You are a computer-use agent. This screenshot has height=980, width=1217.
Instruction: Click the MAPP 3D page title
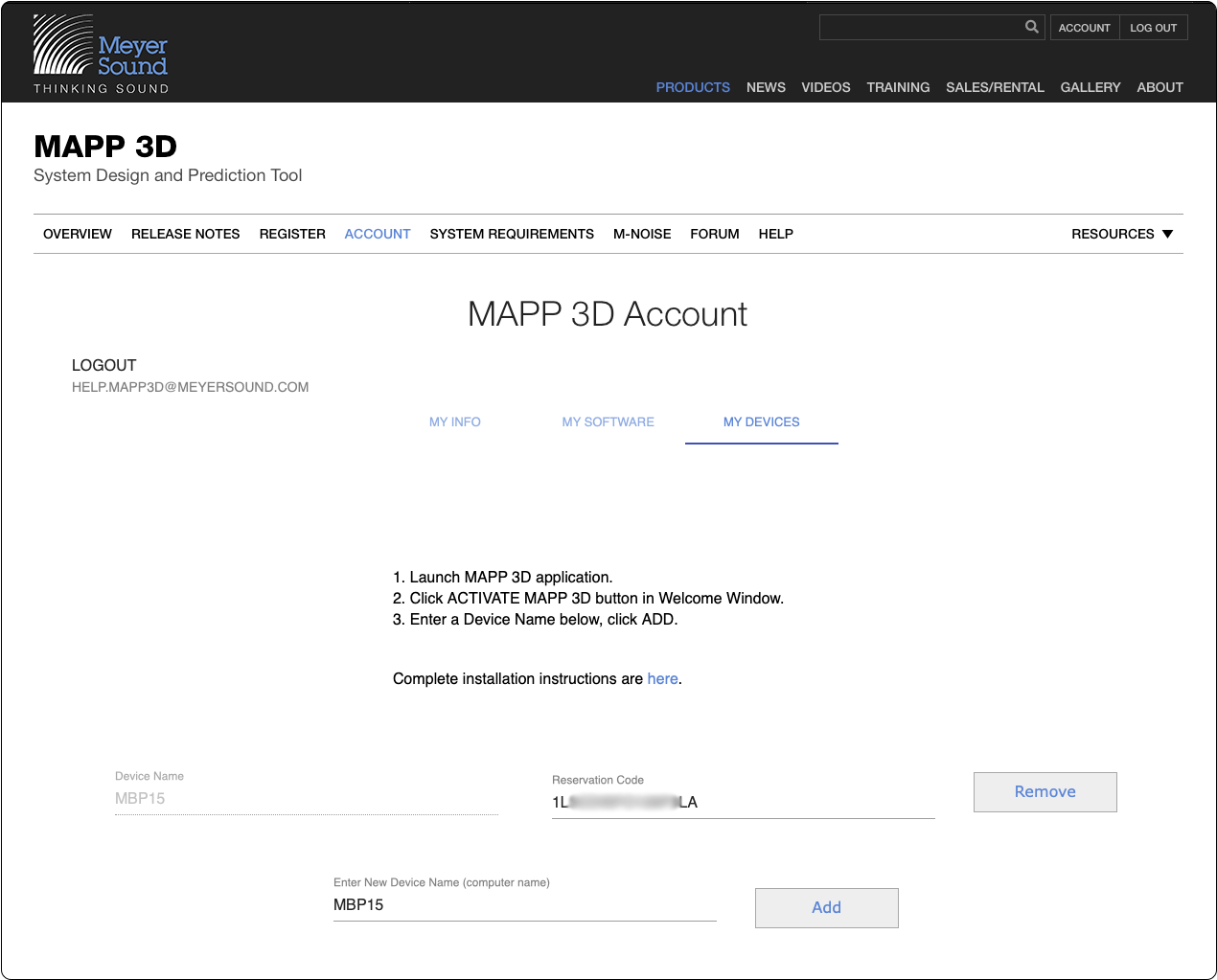[105, 147]
